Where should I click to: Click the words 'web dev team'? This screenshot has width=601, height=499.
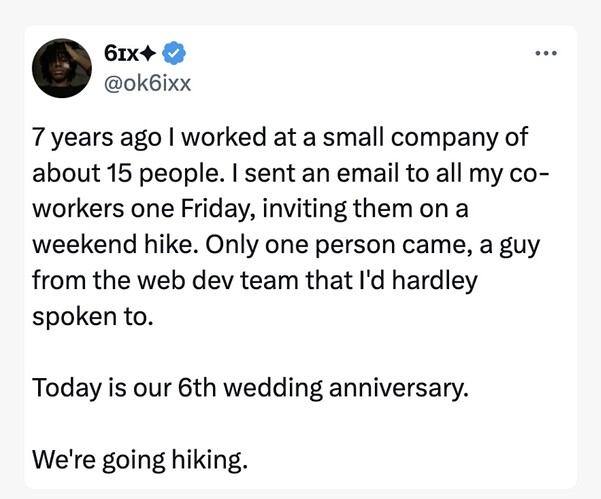point(217,281)
